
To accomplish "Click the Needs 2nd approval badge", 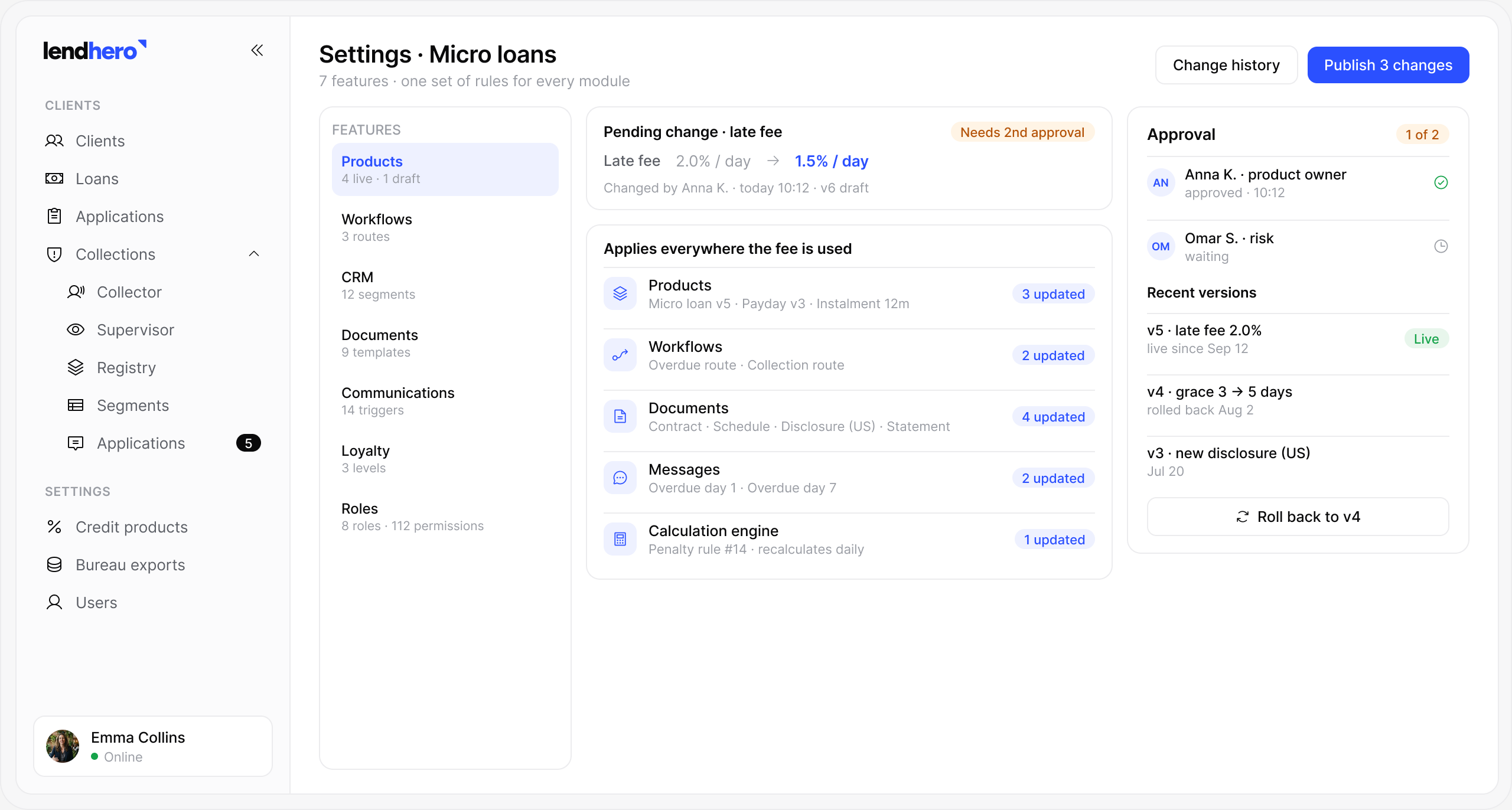I will click(x=1022, y=132).
